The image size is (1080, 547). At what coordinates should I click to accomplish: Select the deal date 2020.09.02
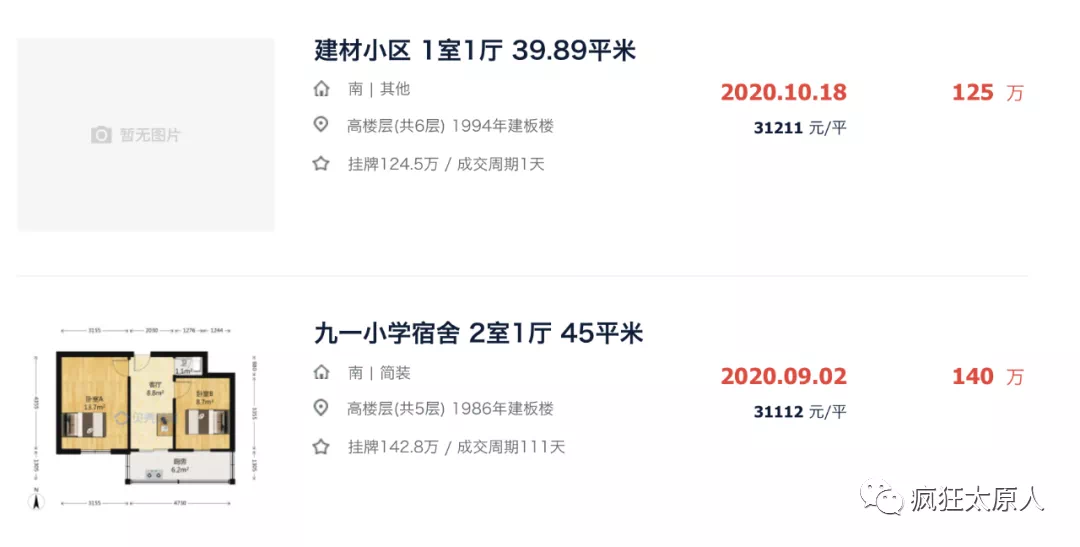click(x=784, y=376)
